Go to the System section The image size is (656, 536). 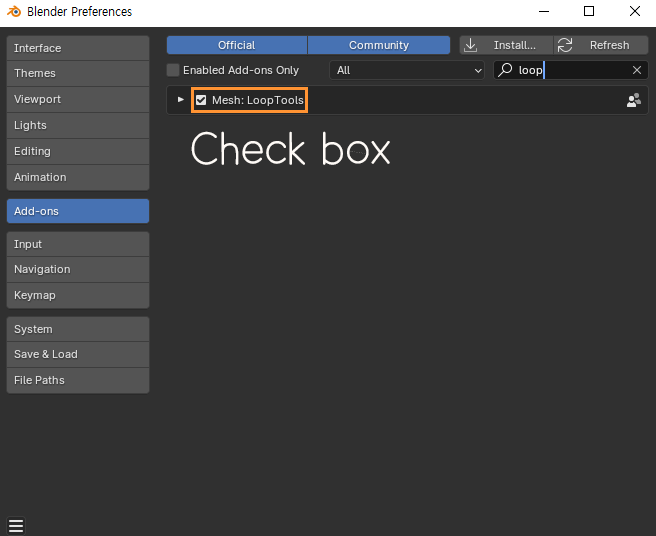[78, 329]
